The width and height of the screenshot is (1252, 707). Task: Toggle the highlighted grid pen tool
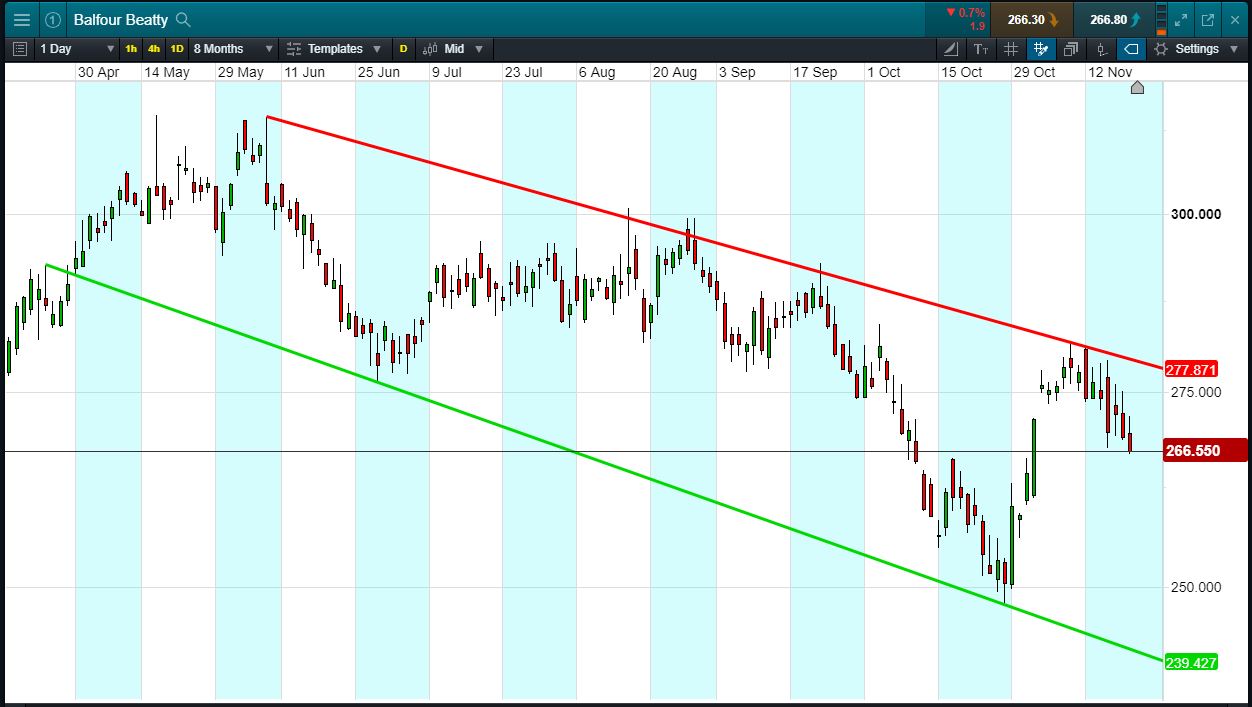(x=1041, y=48)
